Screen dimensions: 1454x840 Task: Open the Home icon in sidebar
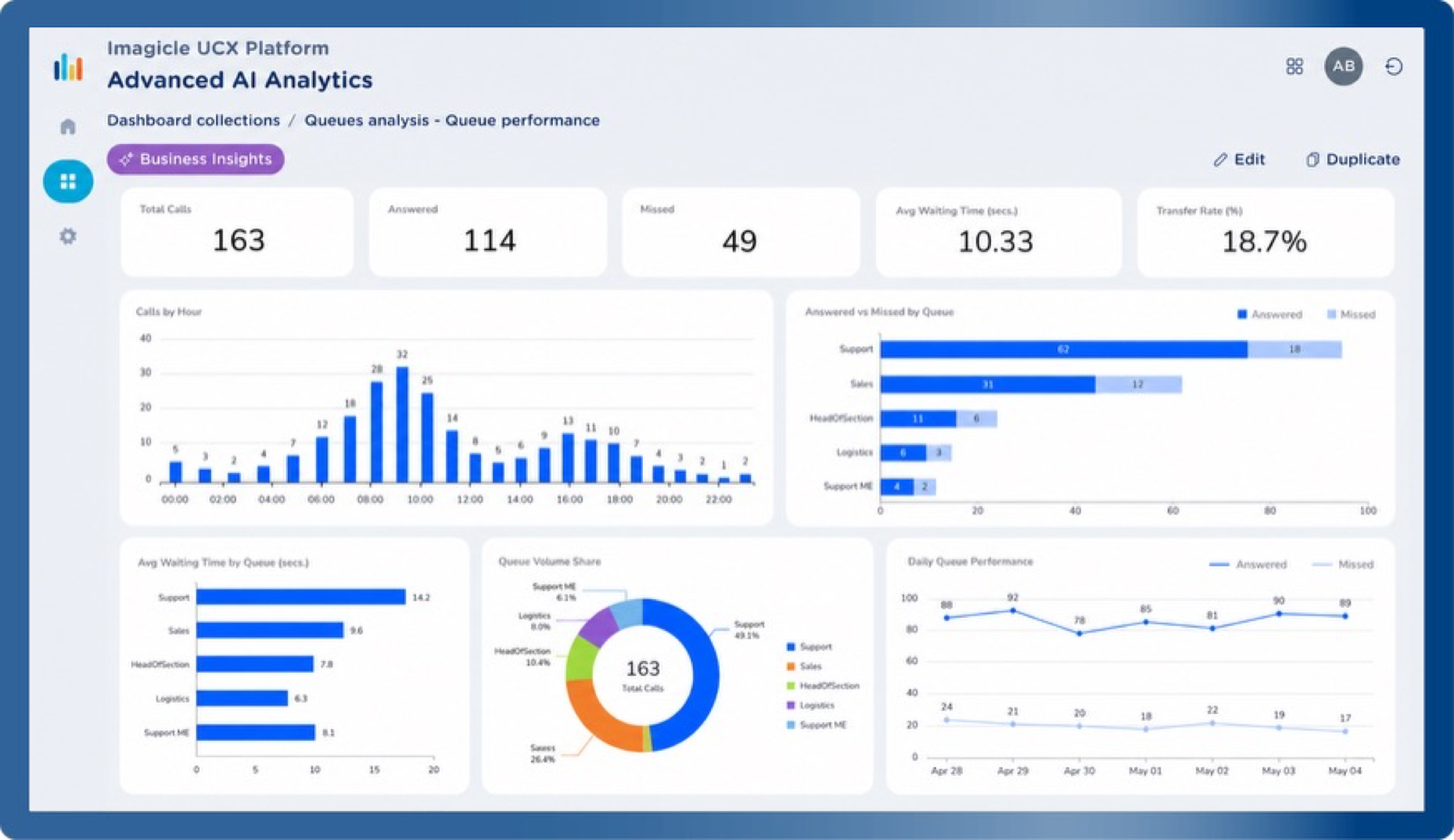click(x=68, y=127)
